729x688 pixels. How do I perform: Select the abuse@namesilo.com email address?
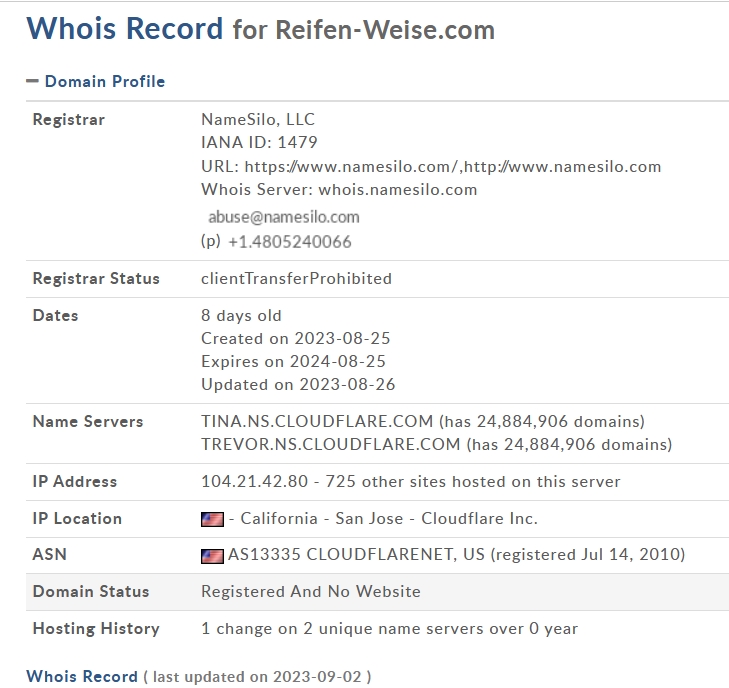point(284,217)
